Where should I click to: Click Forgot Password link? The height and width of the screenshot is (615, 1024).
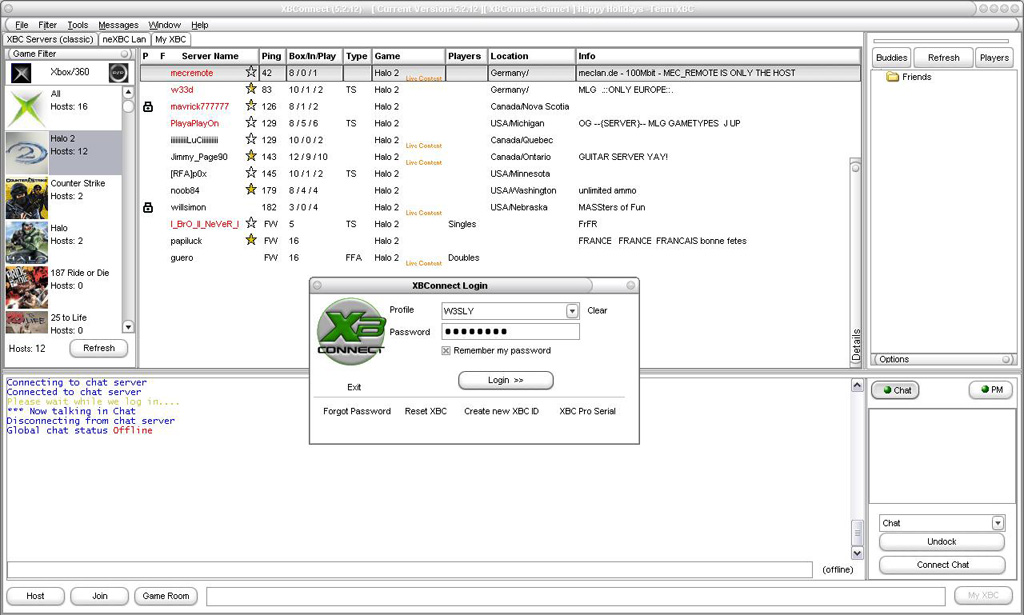[x=357, y=411]
